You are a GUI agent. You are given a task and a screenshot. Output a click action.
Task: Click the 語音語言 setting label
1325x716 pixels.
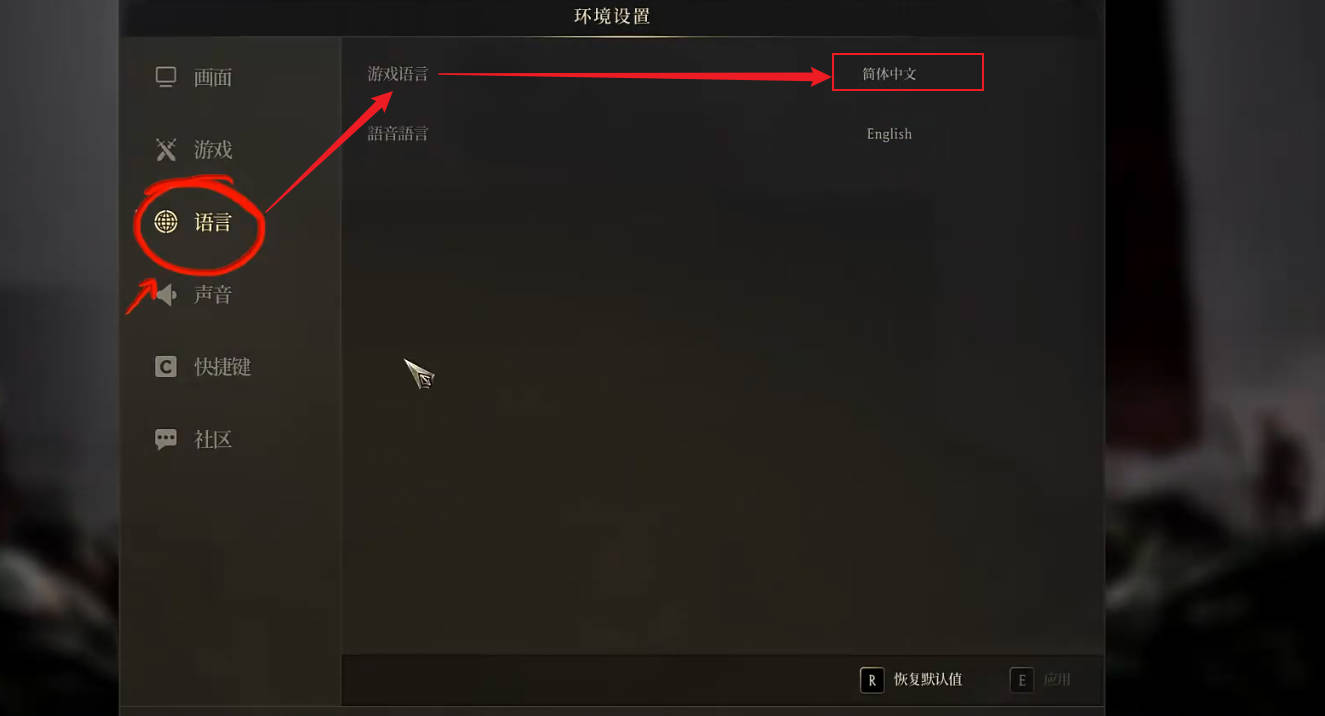tap(397, 133)
